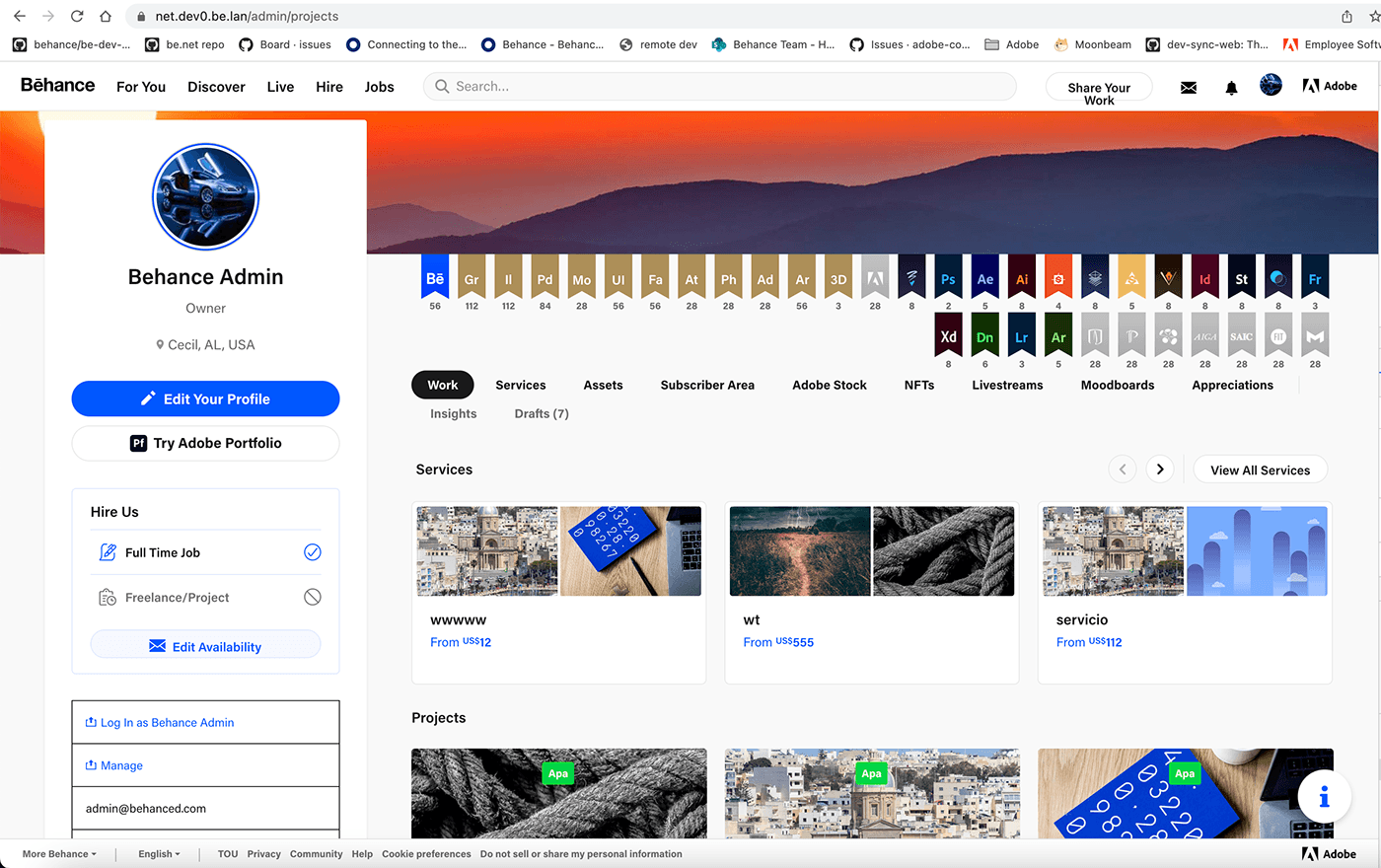The height and width of the screenshot is (868, 1381).
Task: Open the English language dropdown
Action: tap(159, 854)
